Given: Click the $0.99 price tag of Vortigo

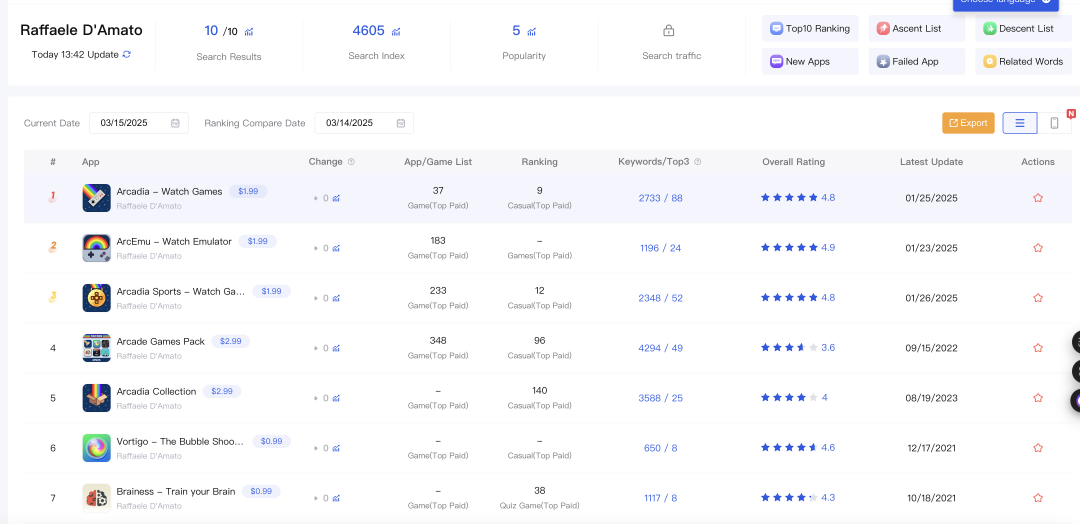Looking at the screenshot, I should click(271, 441).
